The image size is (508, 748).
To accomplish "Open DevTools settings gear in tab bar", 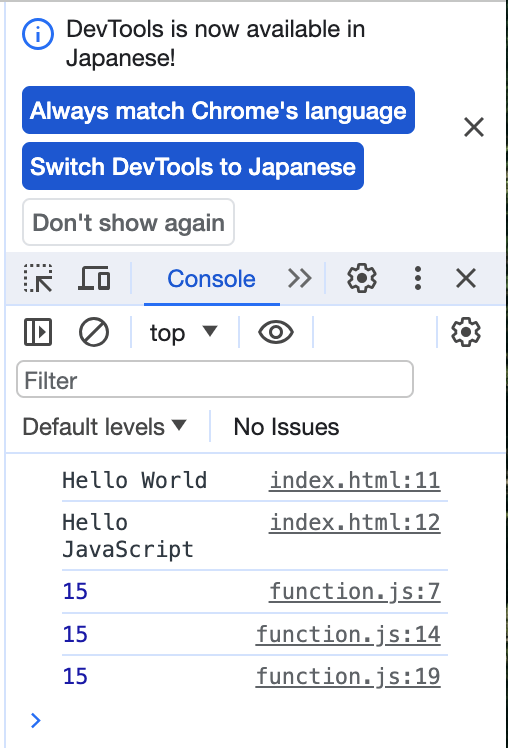I will pyautogui.click(x=362, y=278).
